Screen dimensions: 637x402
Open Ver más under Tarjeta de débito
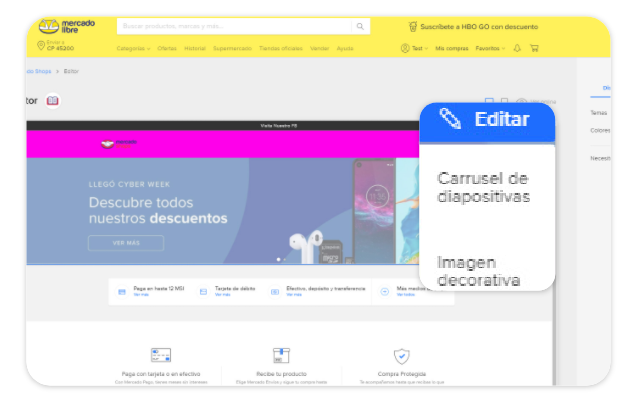[222, 295]
